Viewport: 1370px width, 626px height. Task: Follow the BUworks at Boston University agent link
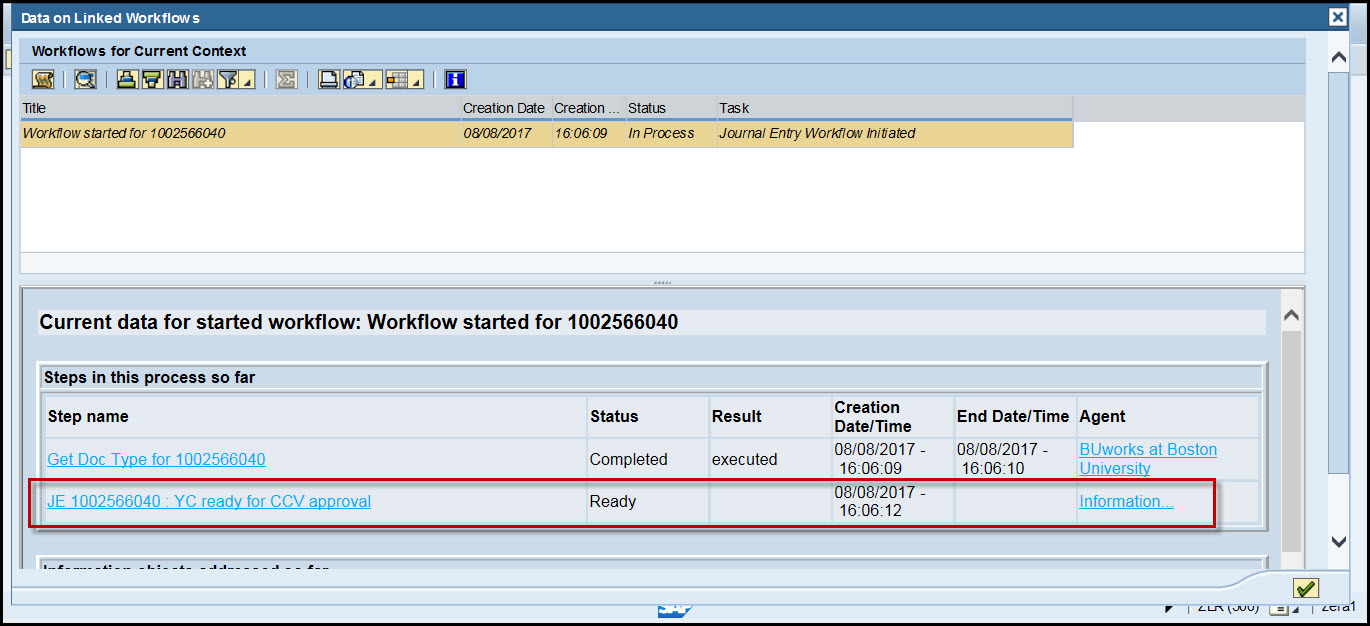pyautogui.click(x=1147, y=458)
